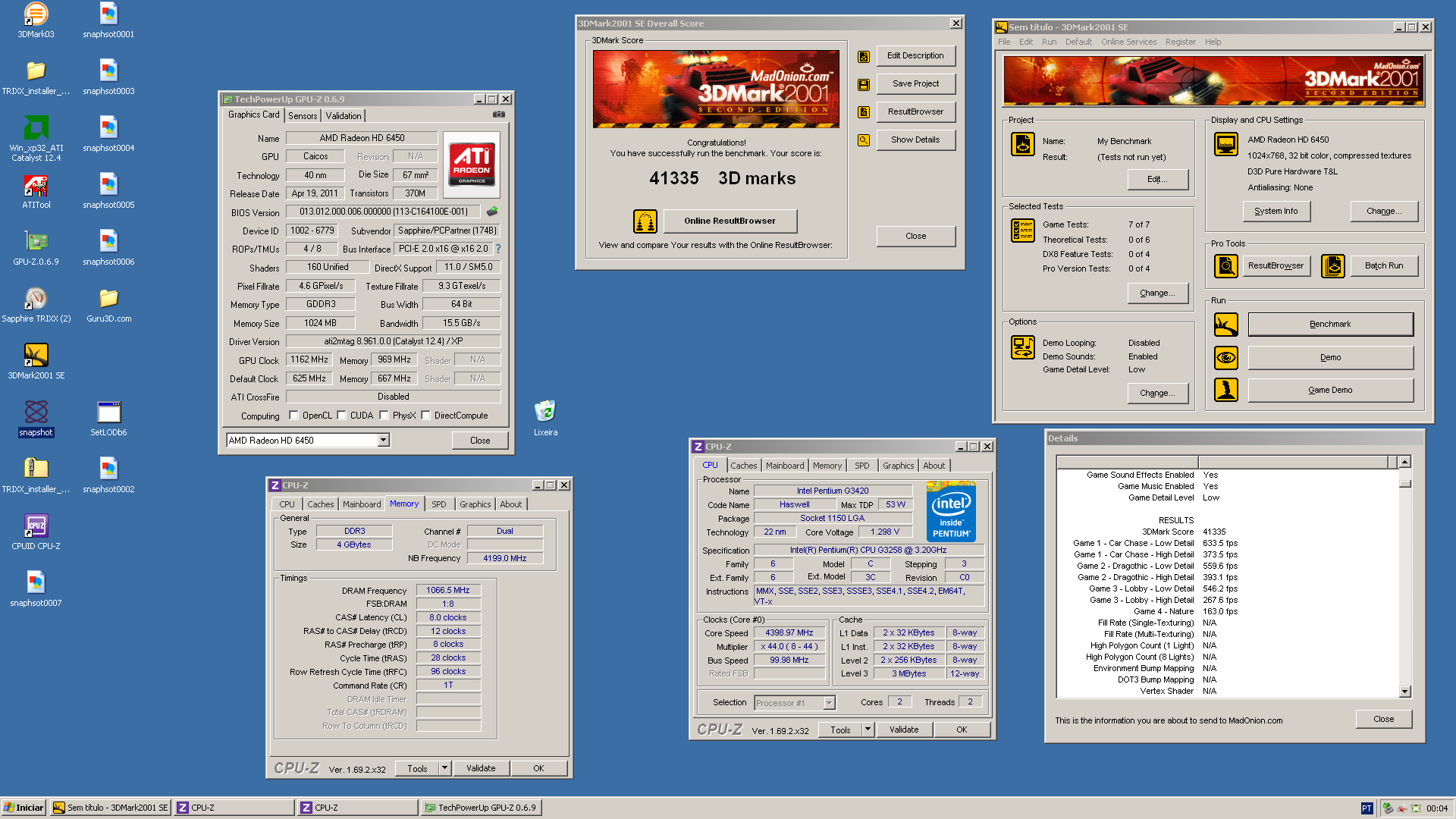Open SPD tab in CPU-Z memory window
This screenshot has height=819, width=1456.
[x=439, y=504]
